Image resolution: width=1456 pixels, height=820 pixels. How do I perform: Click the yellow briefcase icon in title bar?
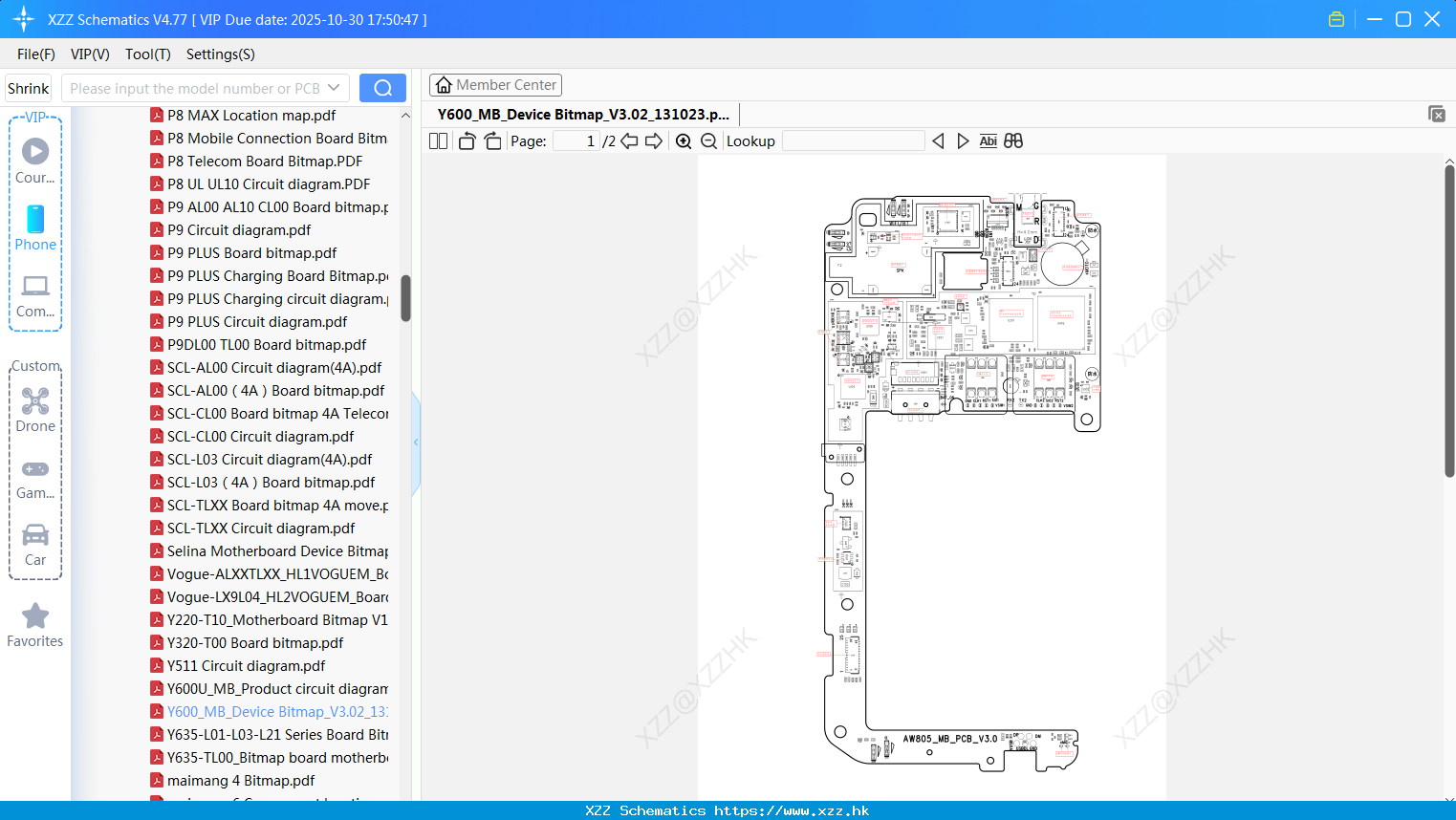pyautogui.click(x=1336, y=19)
